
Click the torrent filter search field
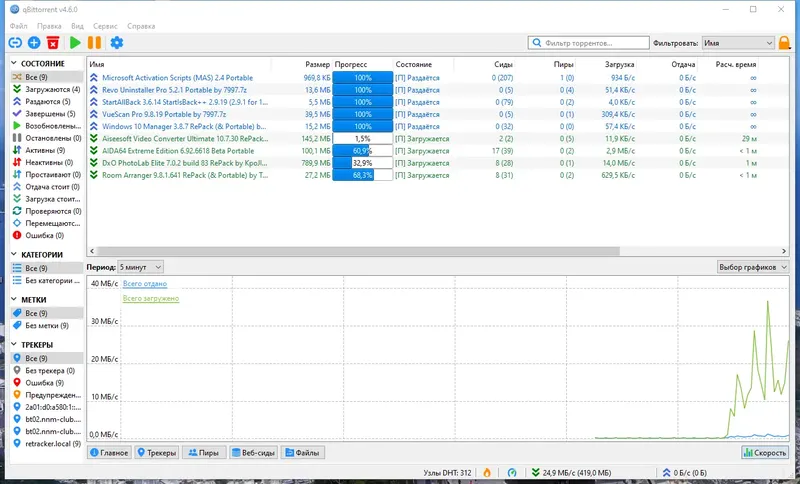coord(589,43)
